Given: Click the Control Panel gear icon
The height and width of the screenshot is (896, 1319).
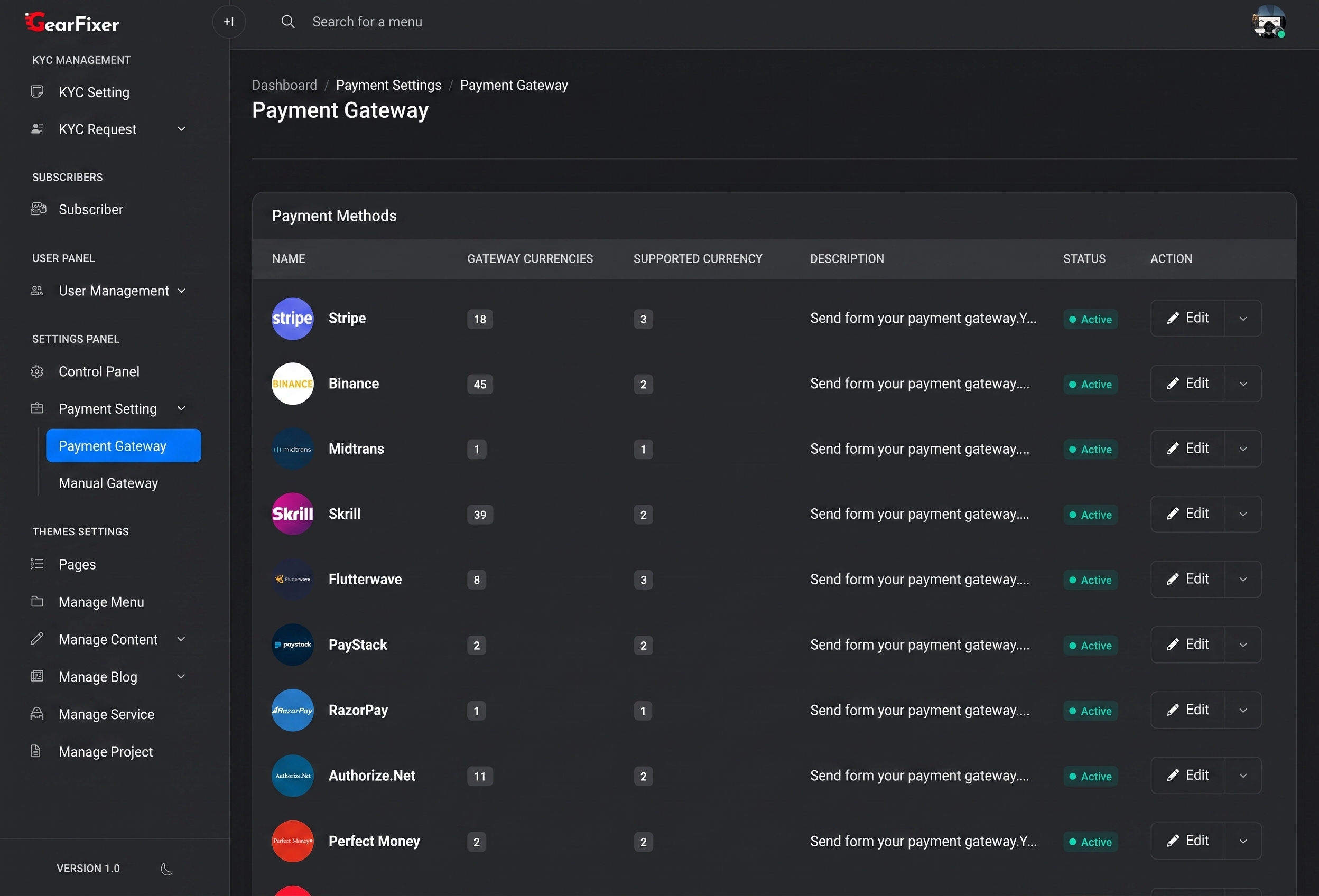Looking at the screenshot, I should click(37, 372).
